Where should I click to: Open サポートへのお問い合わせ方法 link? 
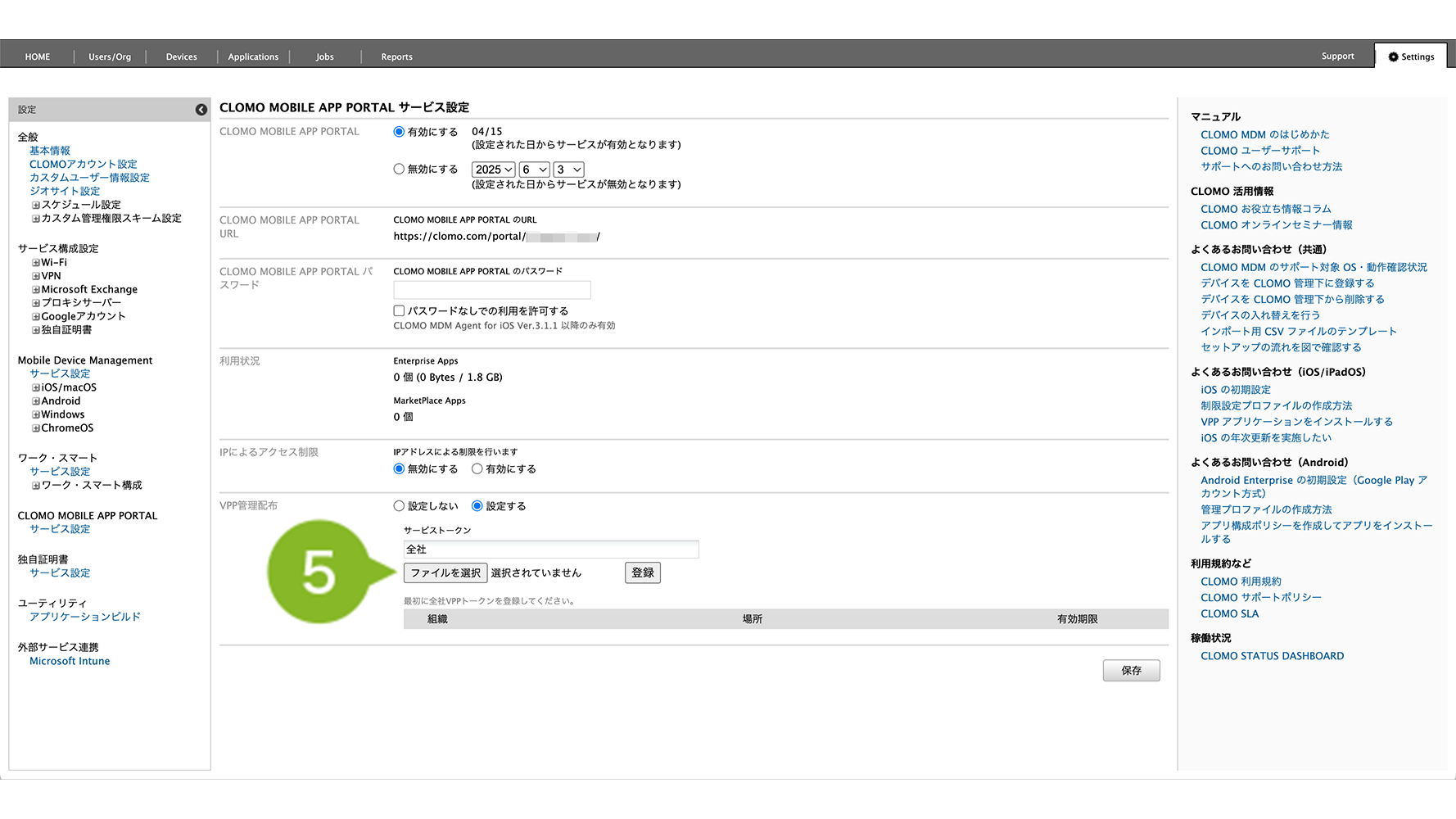[1272, 166]
